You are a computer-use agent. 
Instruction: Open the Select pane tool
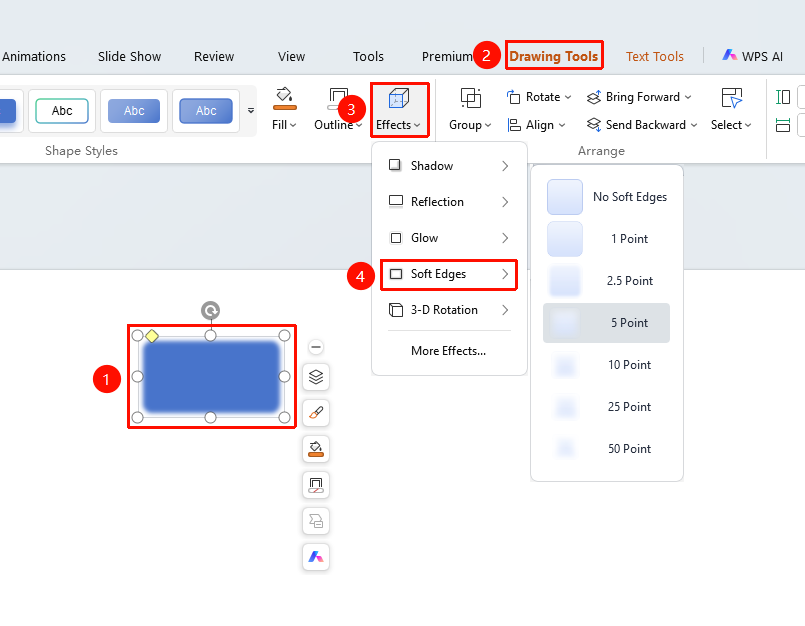pos(731,110)
